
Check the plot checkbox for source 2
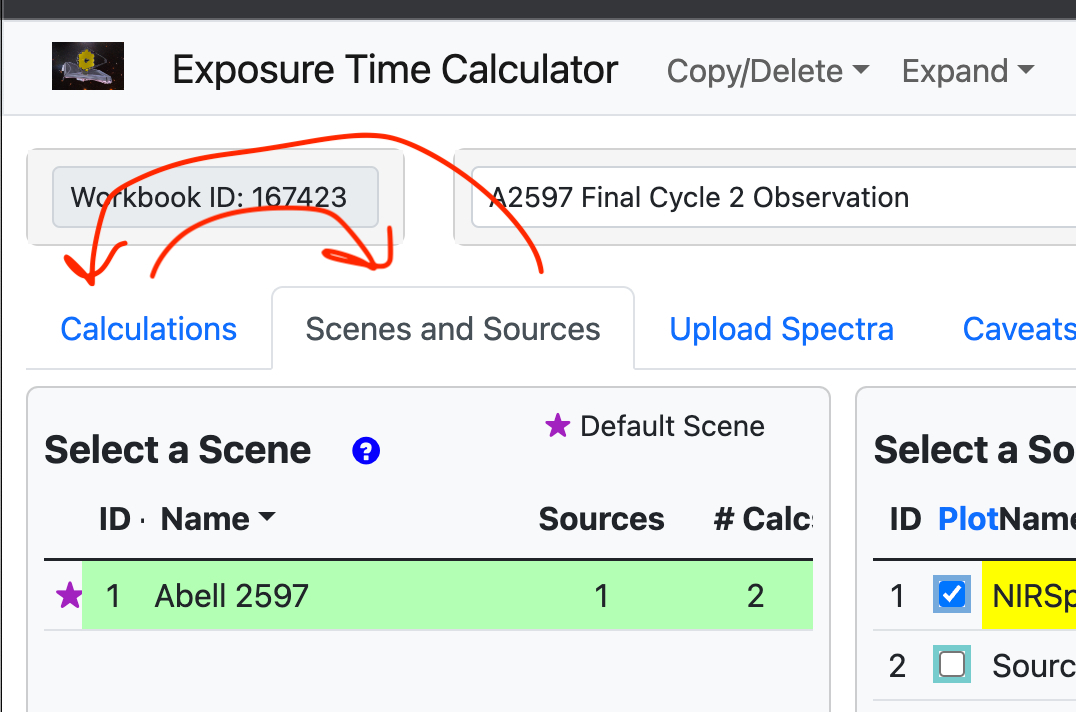coord(952,665)
